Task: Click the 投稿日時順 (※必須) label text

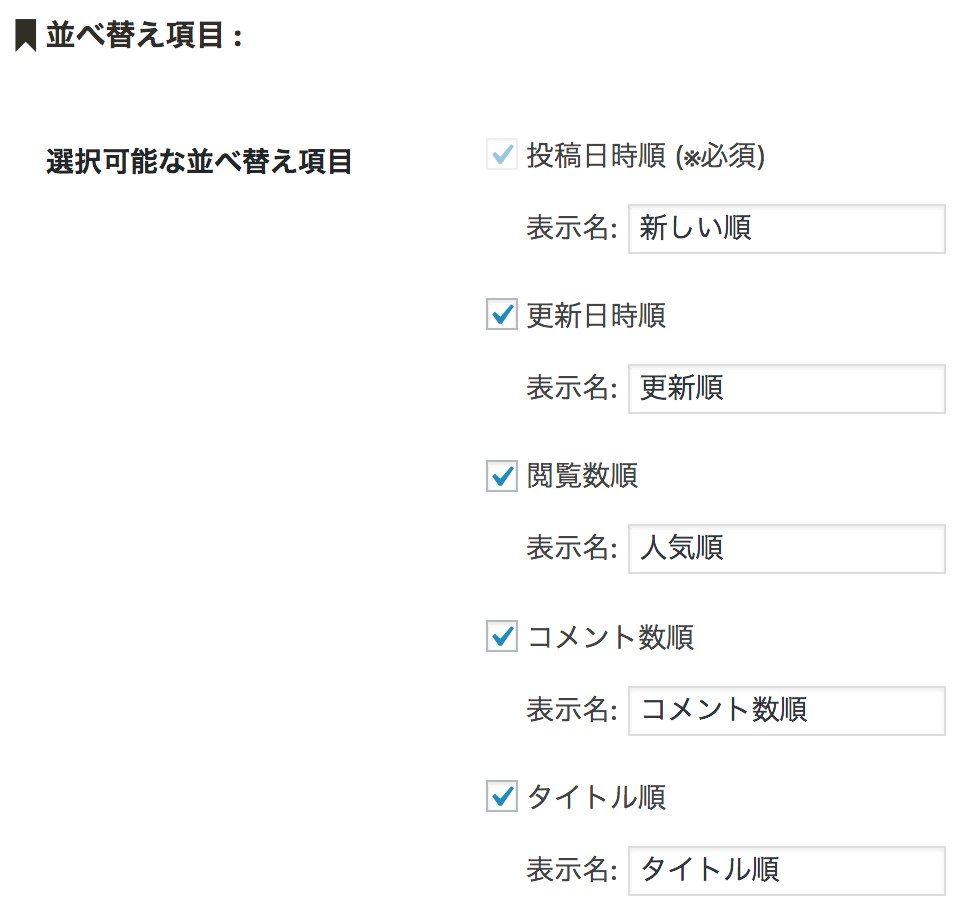Action: tap(645, 156)
